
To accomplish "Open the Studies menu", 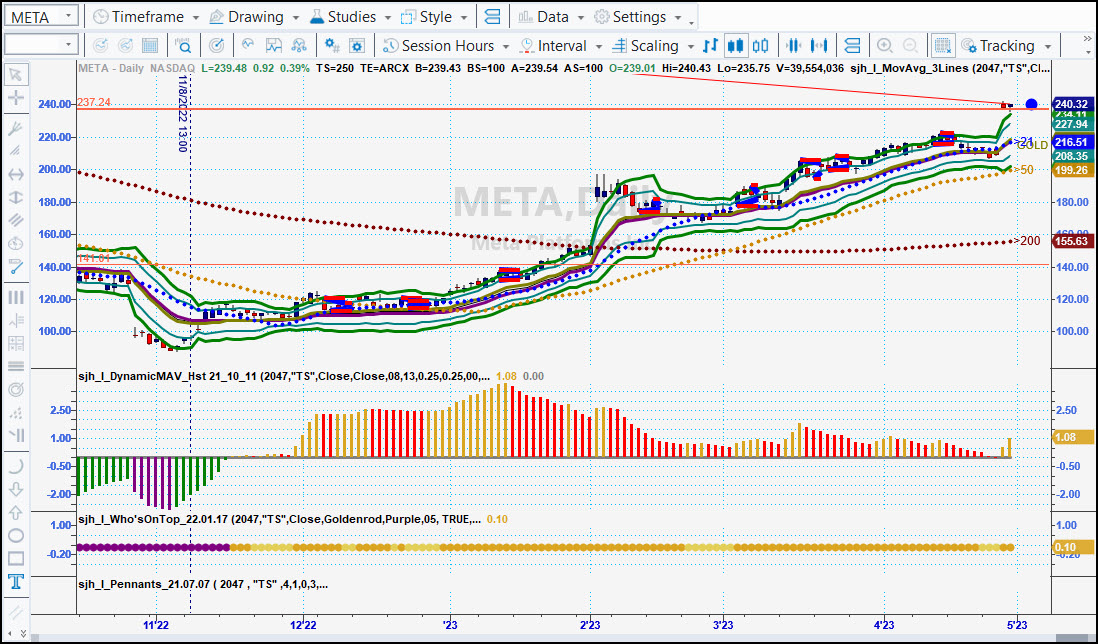I will 352,17.
